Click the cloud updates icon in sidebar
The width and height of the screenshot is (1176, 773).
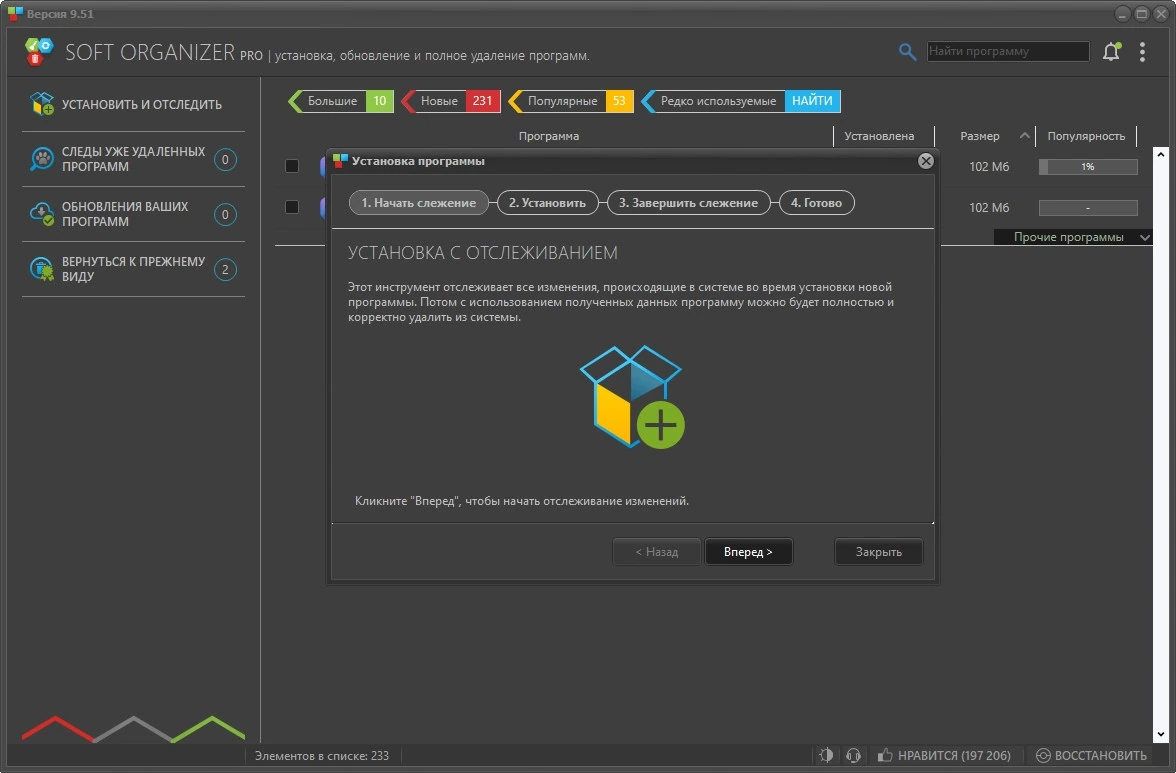(x=42, y=214)
